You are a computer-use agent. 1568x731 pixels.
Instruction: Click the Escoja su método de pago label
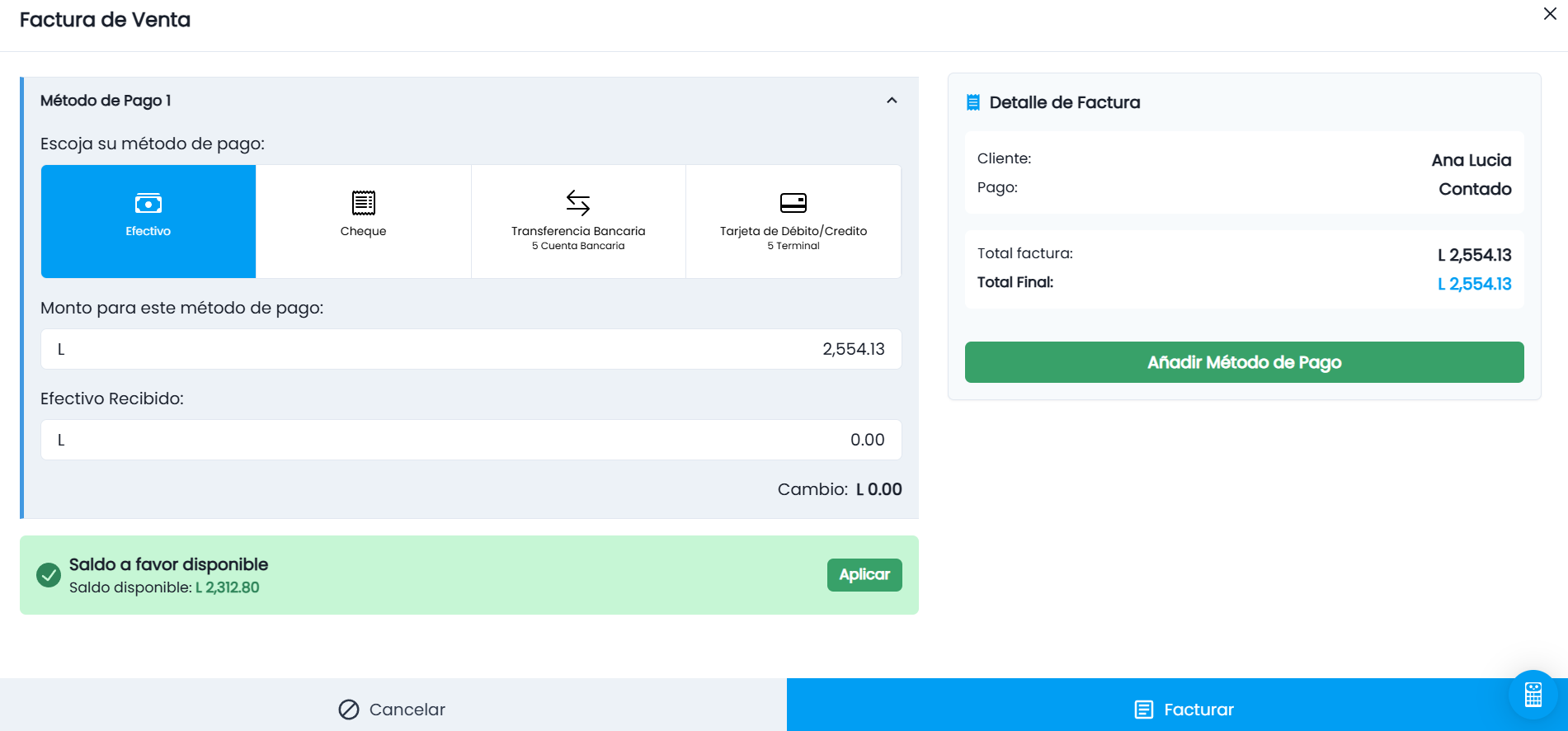coord(153,144)
